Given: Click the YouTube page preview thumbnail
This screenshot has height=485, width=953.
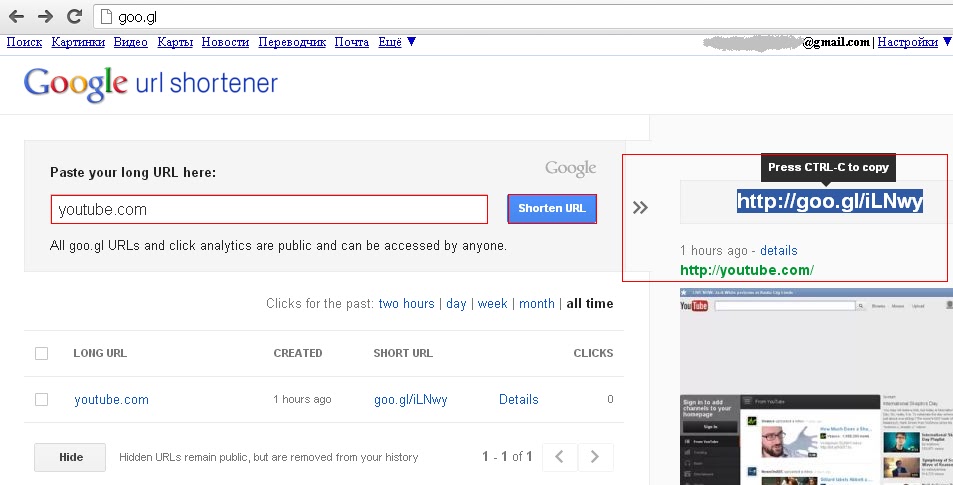Looking at the screenshot, I should pos(816,387).
